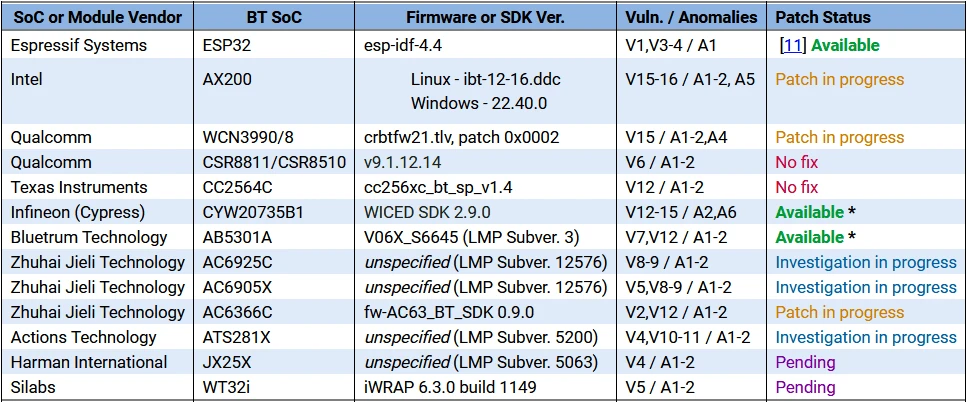Screen dimensions: 967x402
Task: Click the 'Windows - 22.40.0' firmware text
Action: click(x=479, y=103)
